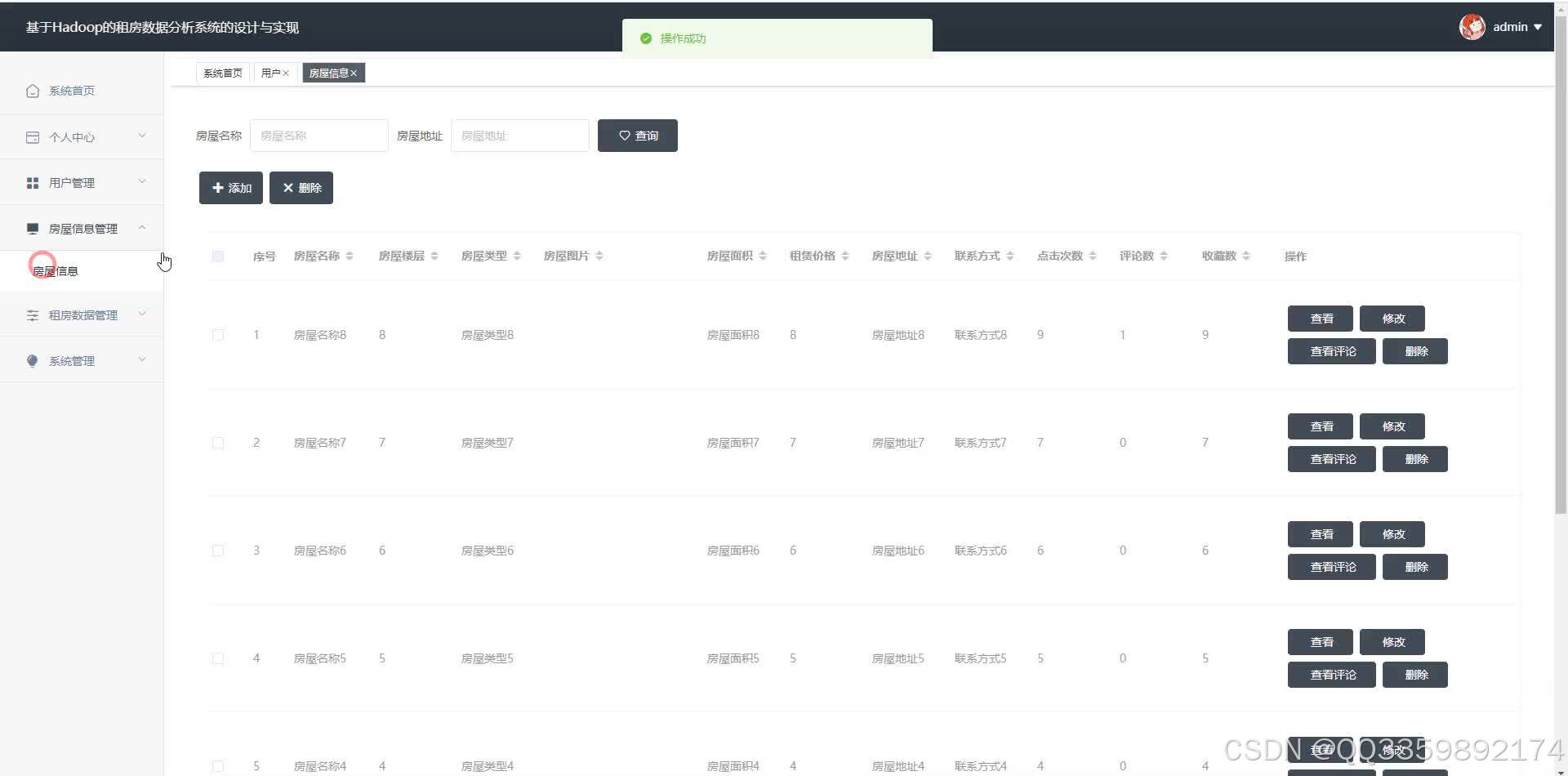Click 查看评论 for 房屋名称7 row
Viewport: 1568px width, 776px height.
point(1332,459)
